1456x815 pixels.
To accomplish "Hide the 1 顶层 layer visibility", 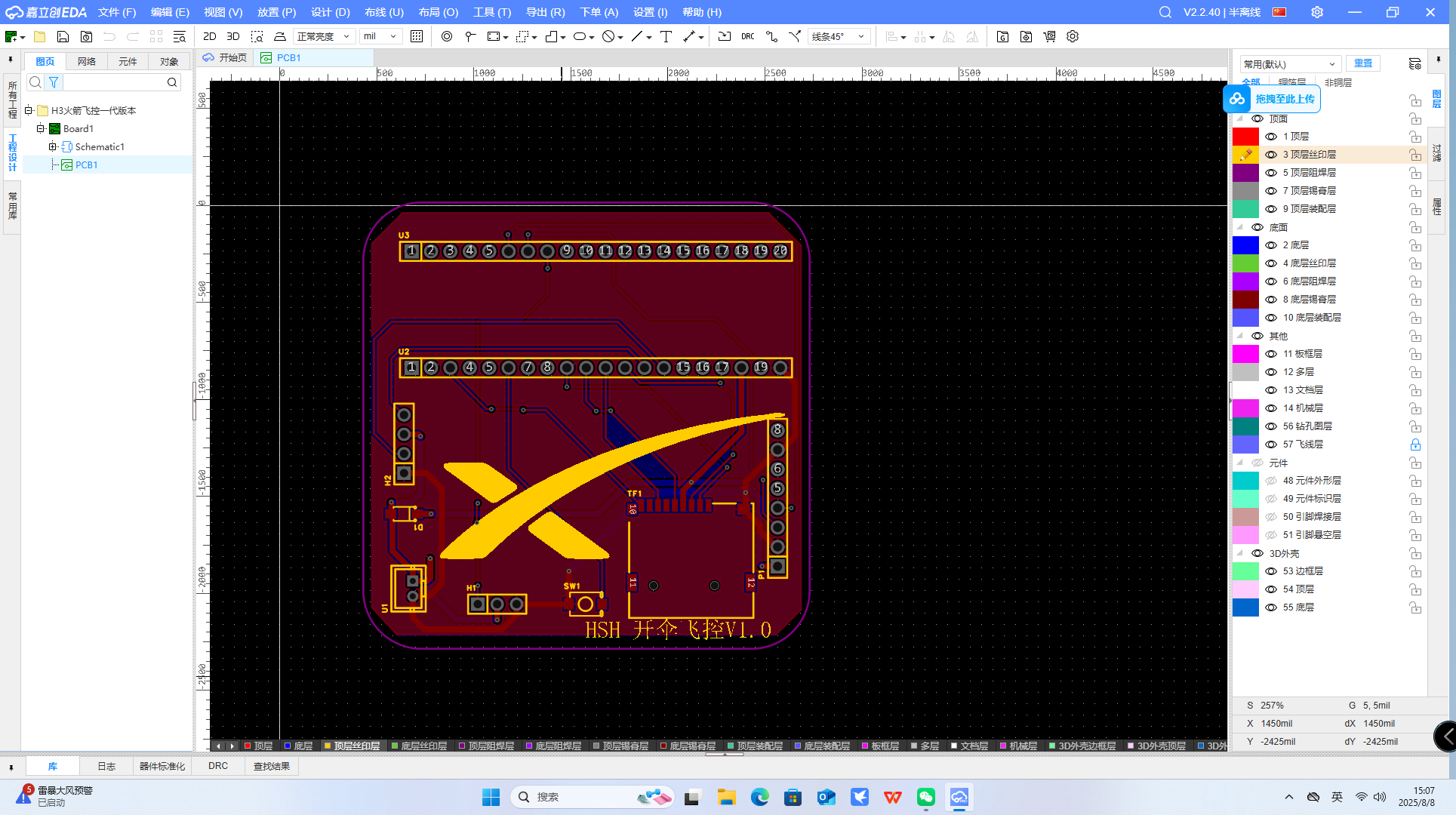I will (x=1271, y=137).
